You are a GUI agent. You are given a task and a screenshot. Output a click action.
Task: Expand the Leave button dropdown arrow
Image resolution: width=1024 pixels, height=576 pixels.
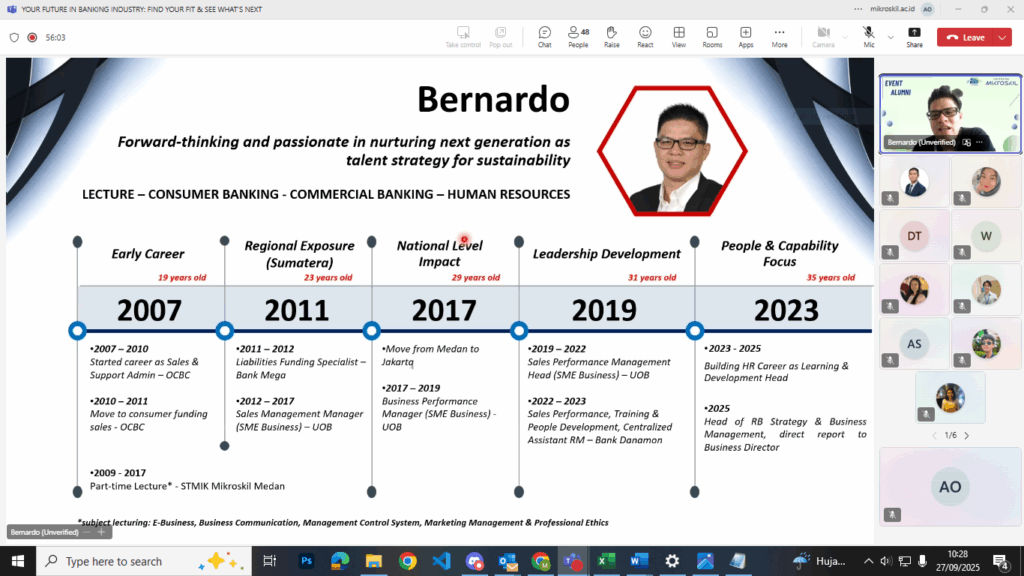(x=1004, y=37)
